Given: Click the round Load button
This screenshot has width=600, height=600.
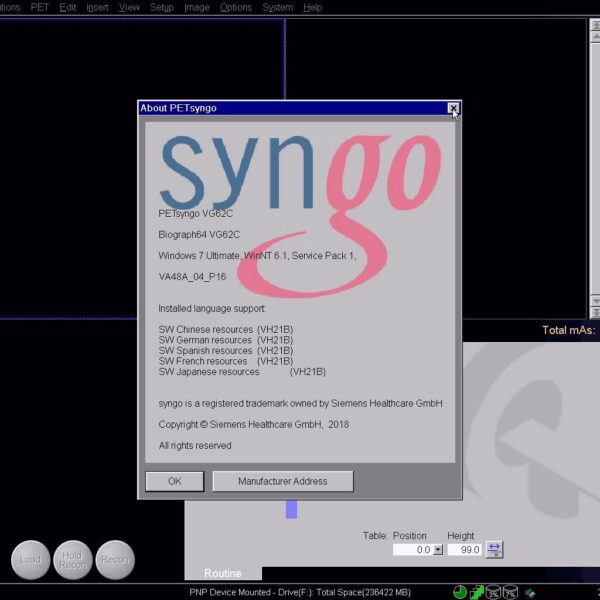Looking at the screenshot, I should pos(30,559).
